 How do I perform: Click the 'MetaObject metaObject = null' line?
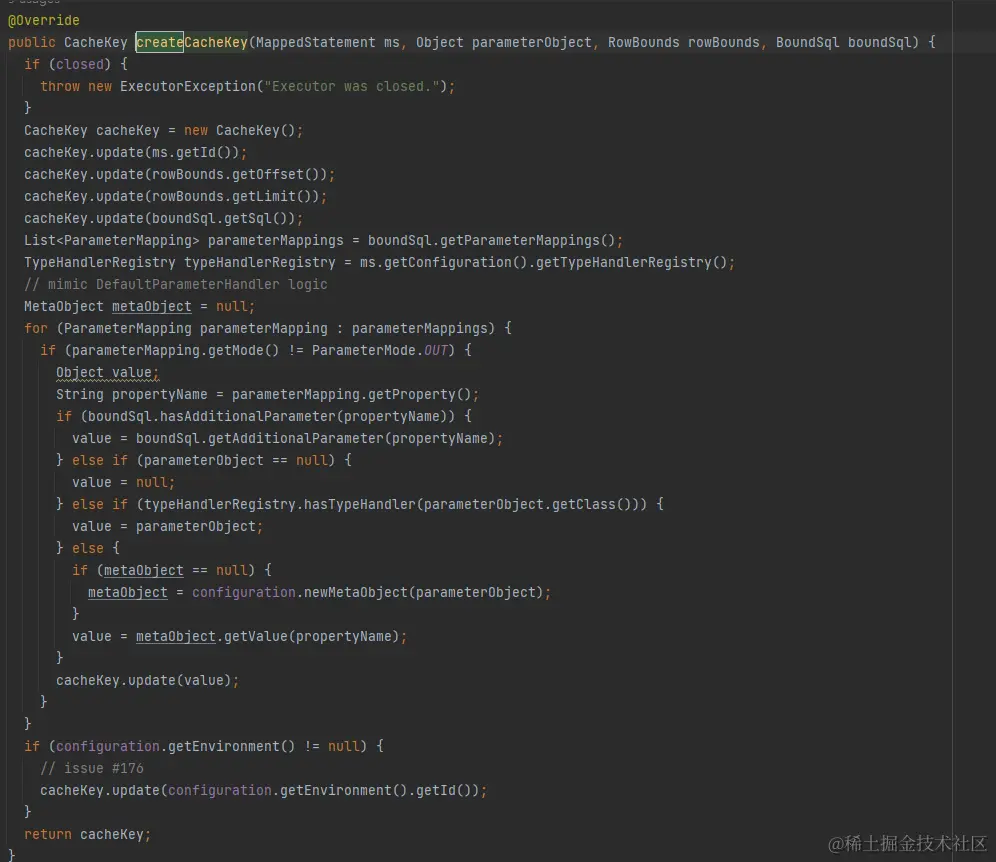pyautogui.click(x=139, y=306)
